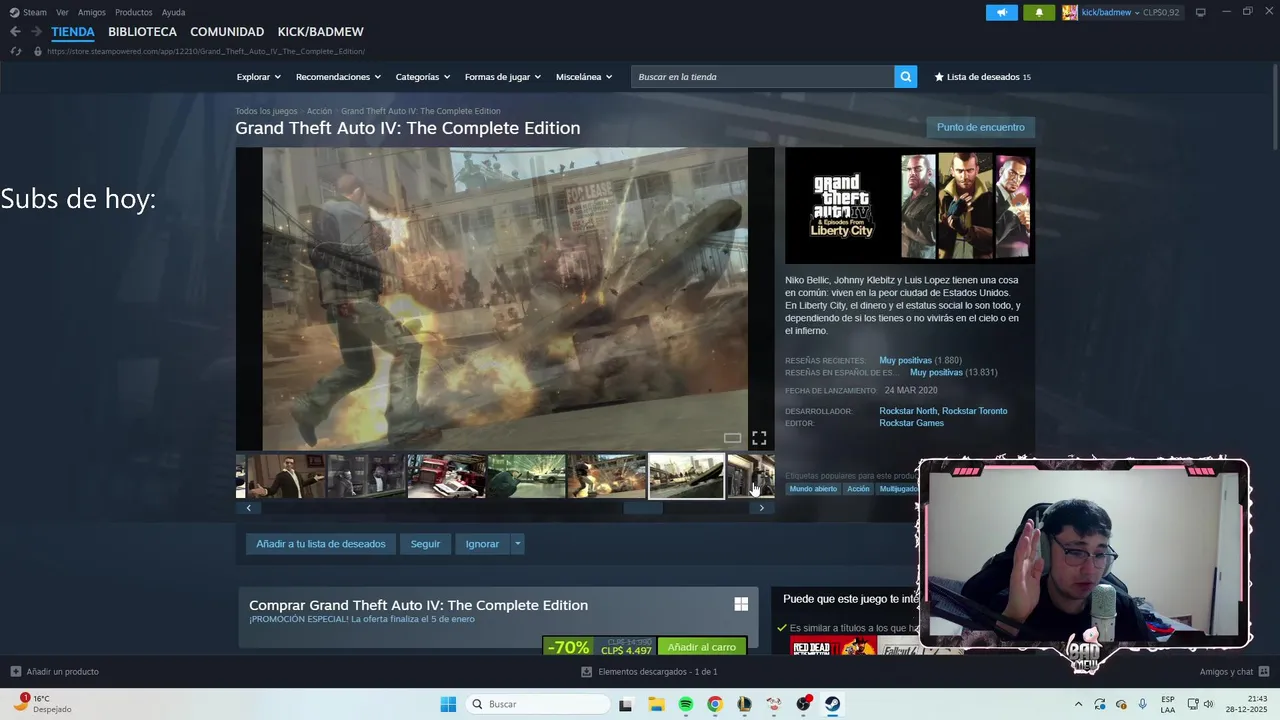Click the Add a product plus icon
1280x720 pixels.
[15, 671]
